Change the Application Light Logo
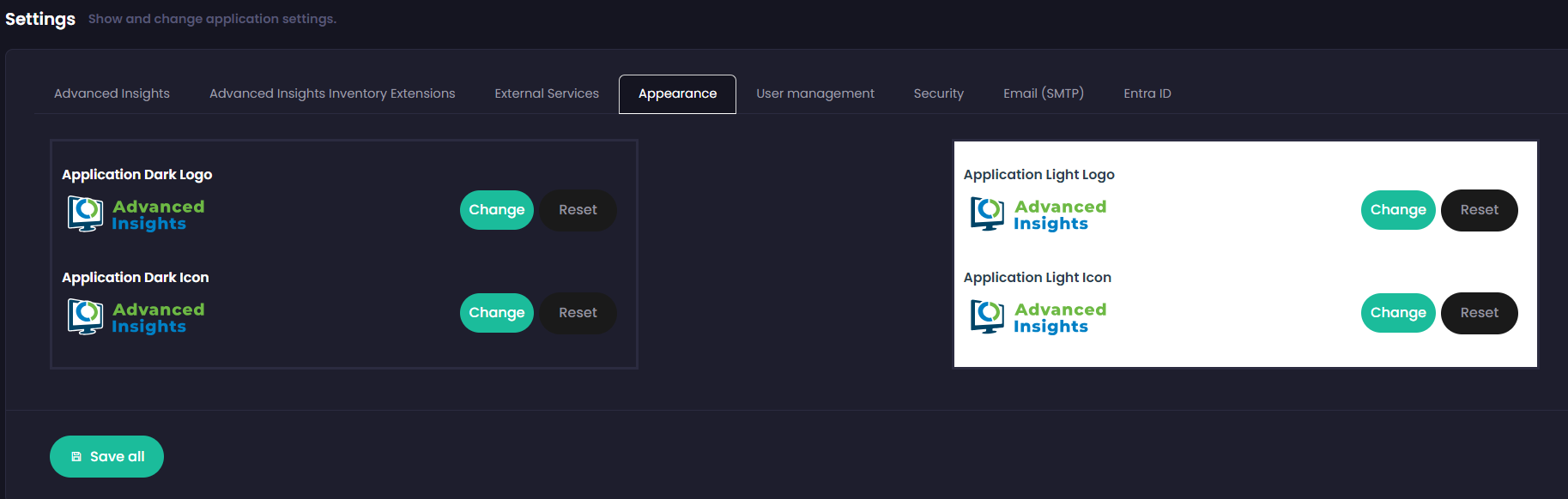The width and height of the screenshot is (1568, 499). click(x=1397, y=210)
